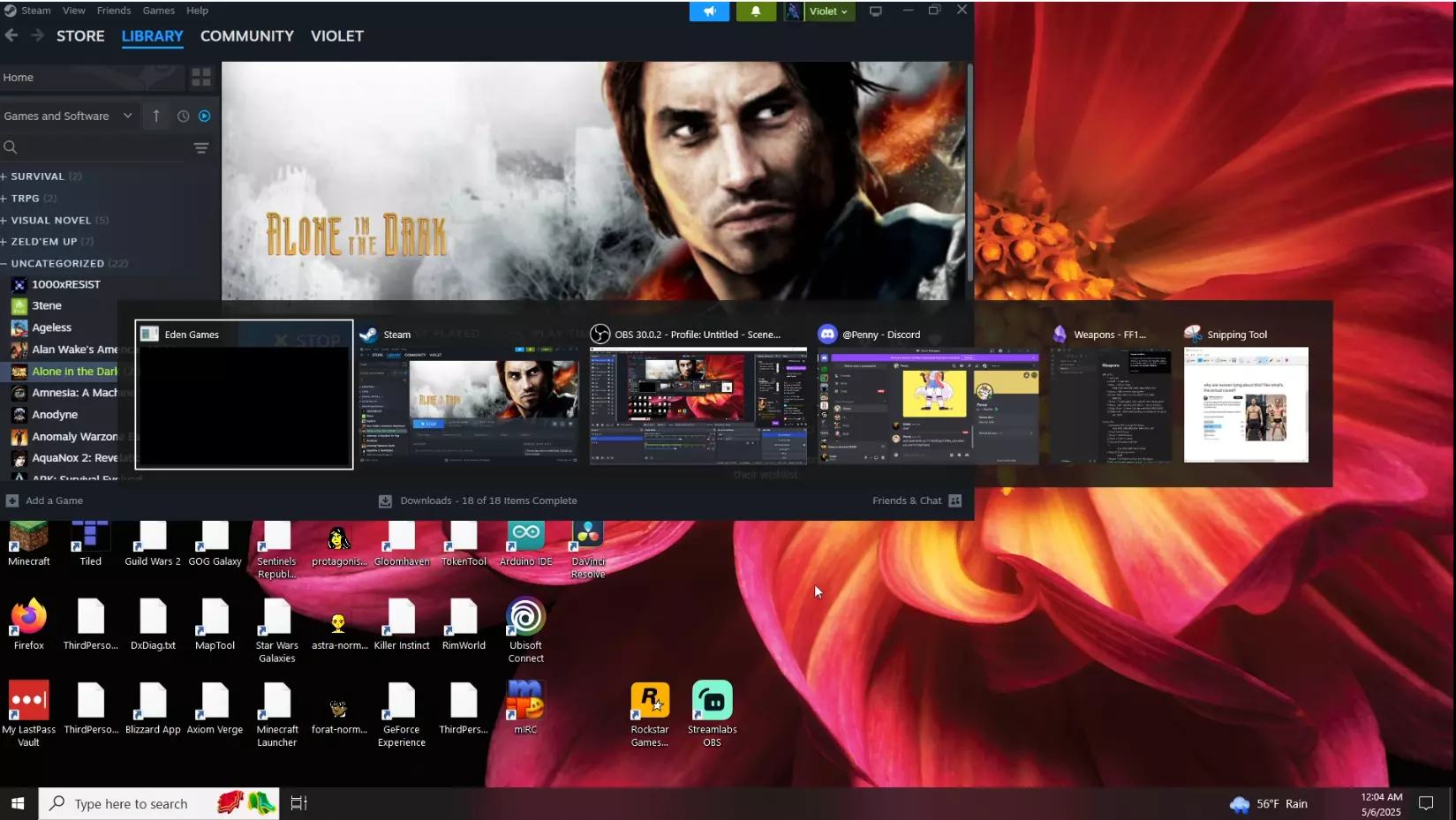Switch to Weapons window thumbnail
The width and height of the screenshot is (1456, 820).
[x=1111, y=395]
